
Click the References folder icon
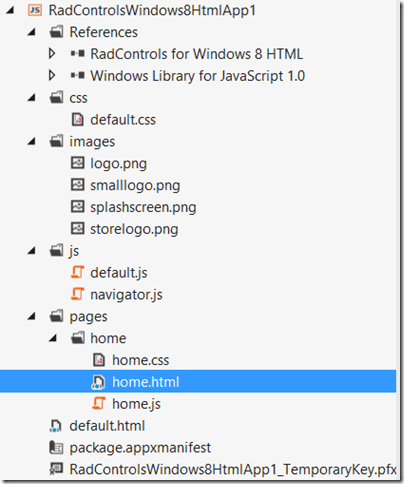tap(56, 32)
